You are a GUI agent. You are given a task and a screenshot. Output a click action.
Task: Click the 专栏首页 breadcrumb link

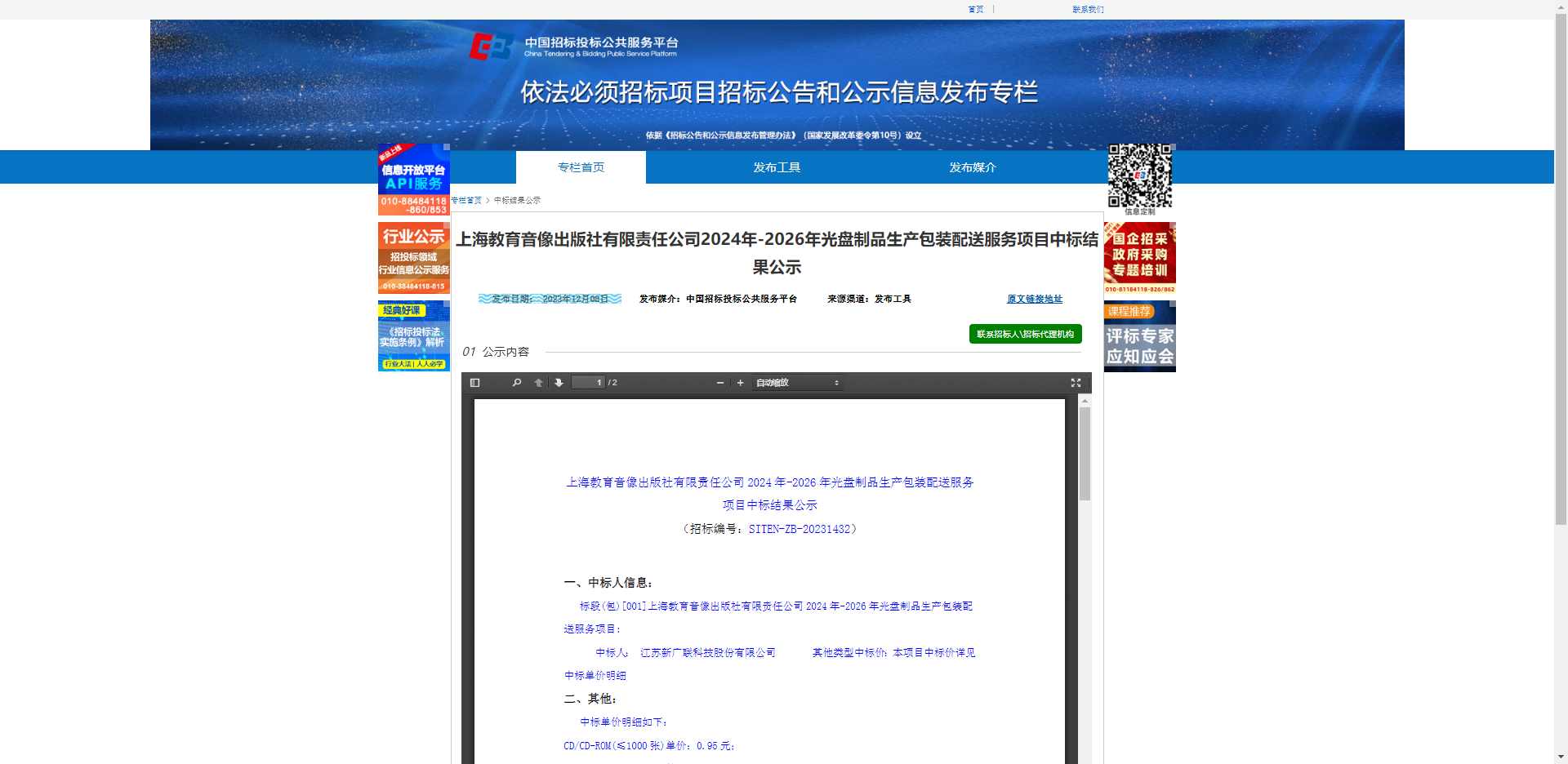point(466,200)
